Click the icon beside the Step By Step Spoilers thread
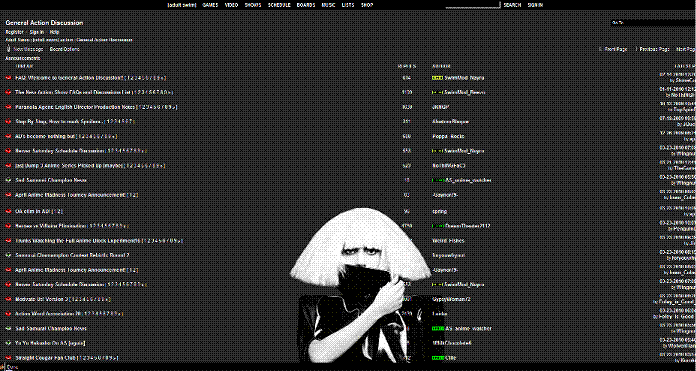The image size is (696, 371). point(8,122)
